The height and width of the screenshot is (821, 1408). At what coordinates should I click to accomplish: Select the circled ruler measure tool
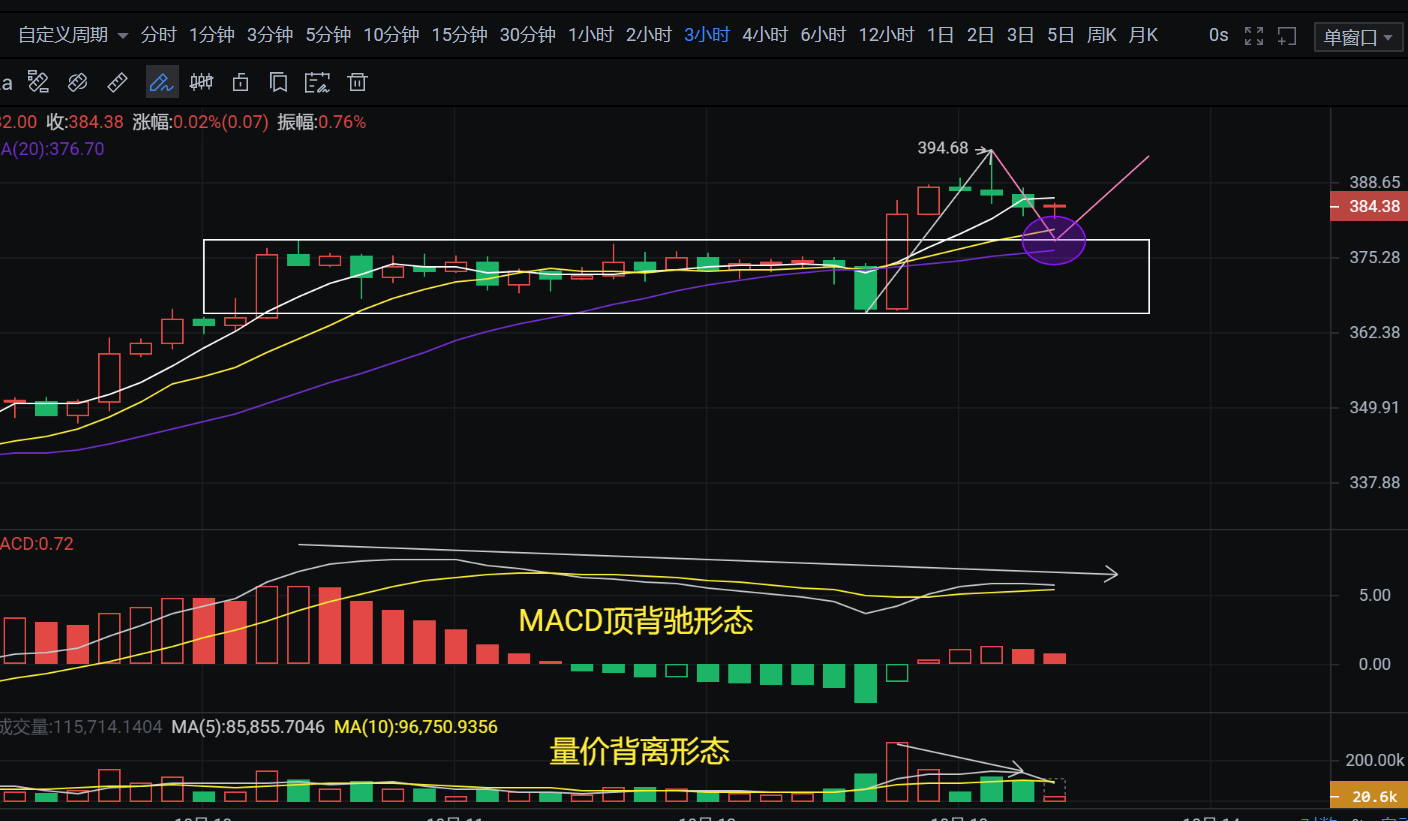77,82
